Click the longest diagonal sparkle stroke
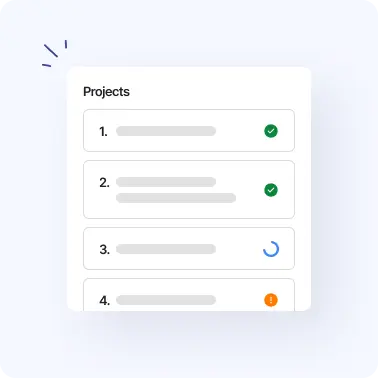The width and height of the screenshot is (378, 378). [51, 51]
